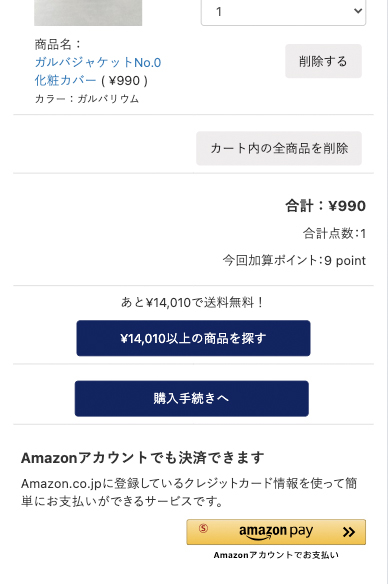
Task: Click the 合計:¥990 total text
Action: 325,206
